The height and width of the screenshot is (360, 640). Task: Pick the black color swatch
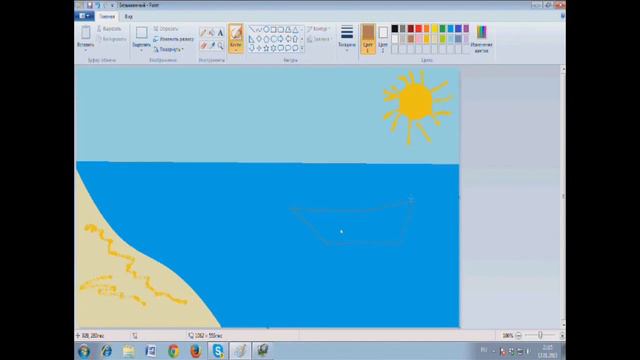click(x=395, y=29)
